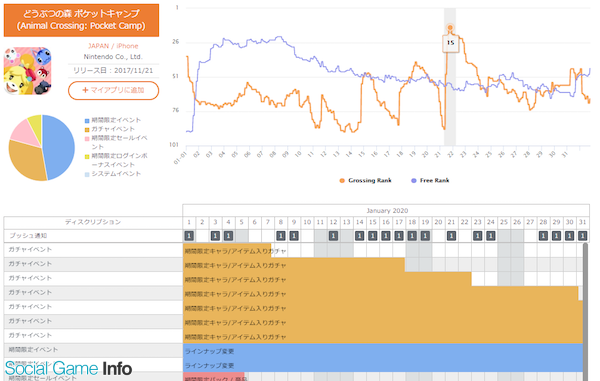Toggle システムイベント in pie chart legend
The width and height of the screenshot is (600, 381).
tap(113, 174)
